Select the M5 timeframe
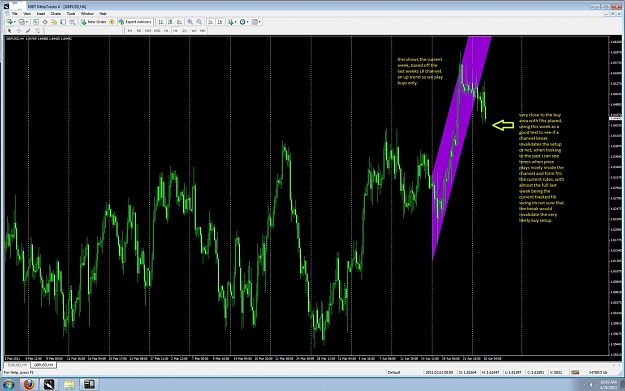The image size is (625, 391). point(139,31)
